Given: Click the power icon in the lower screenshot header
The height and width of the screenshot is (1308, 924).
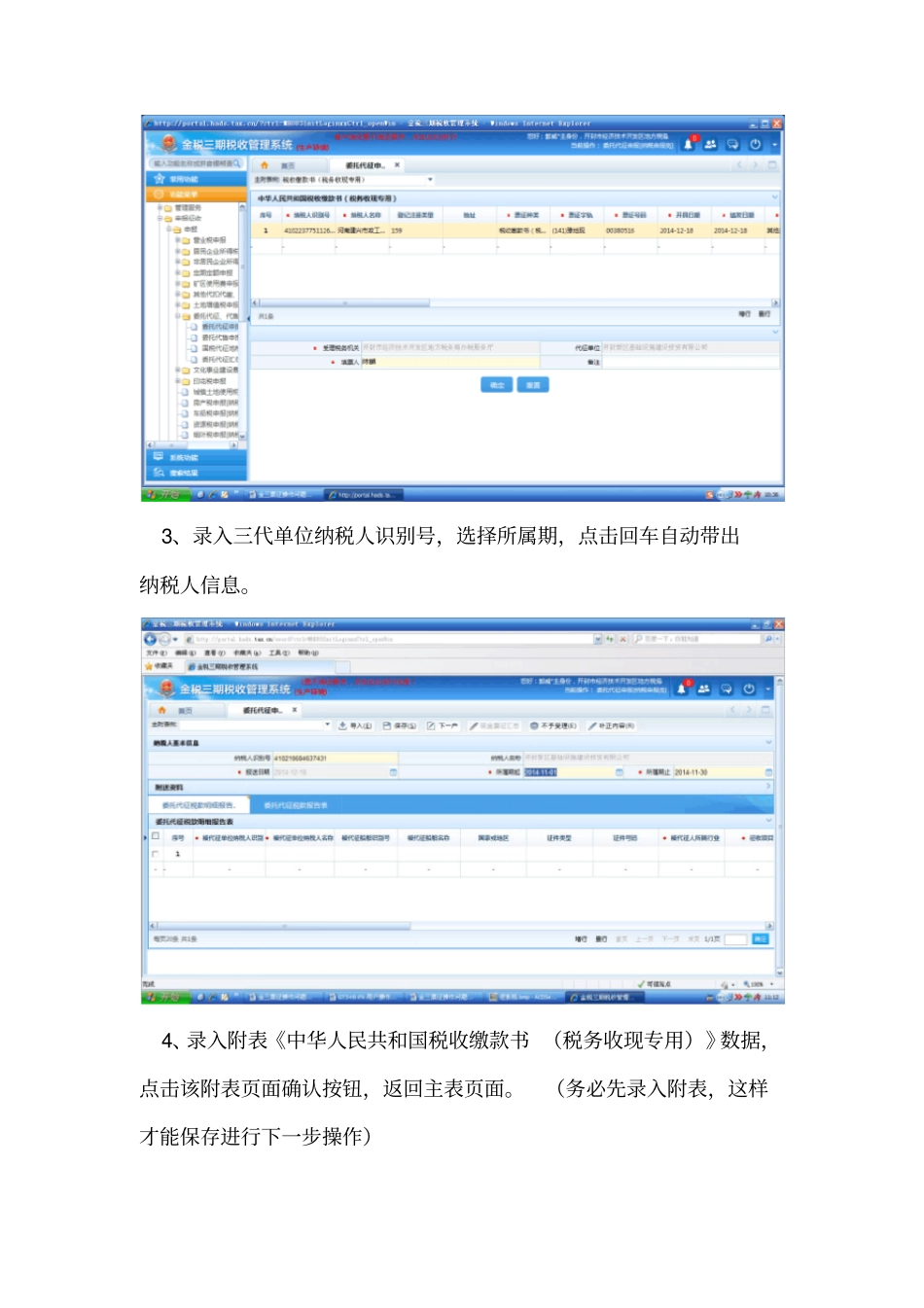Looking at the screenshot, I should tap(749, 689).
